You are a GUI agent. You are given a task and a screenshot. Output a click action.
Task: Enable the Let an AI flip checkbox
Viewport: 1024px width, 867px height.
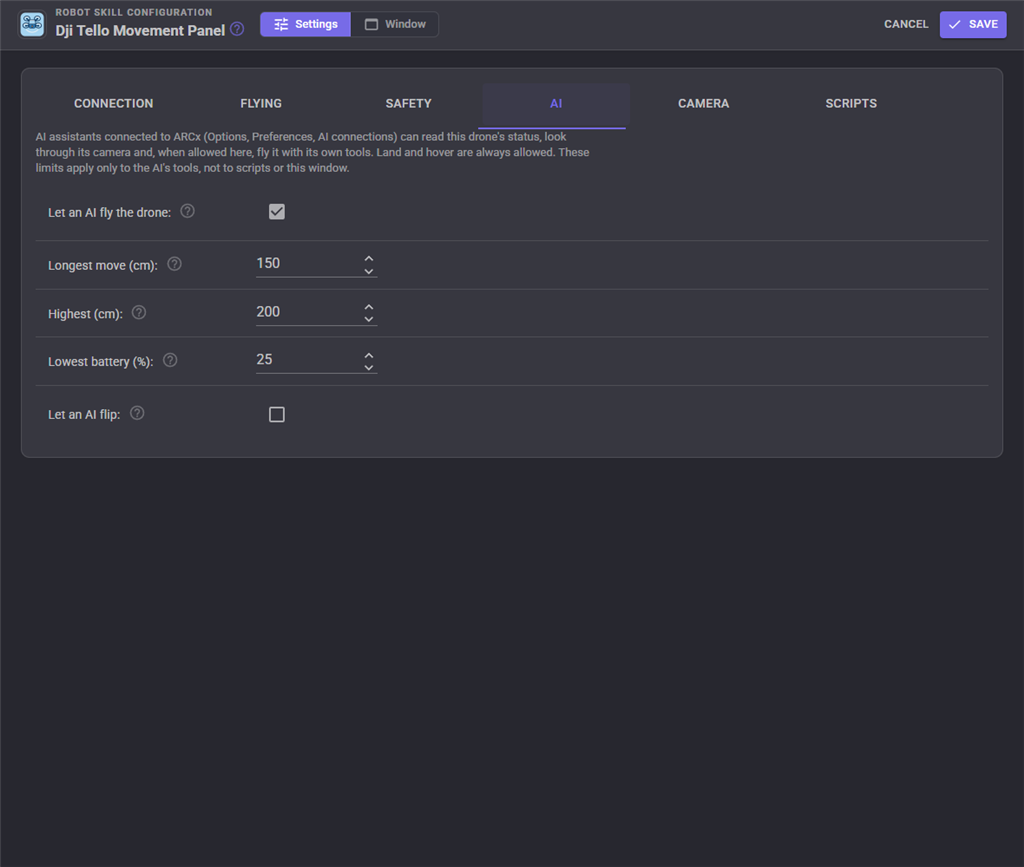point(277,415)
